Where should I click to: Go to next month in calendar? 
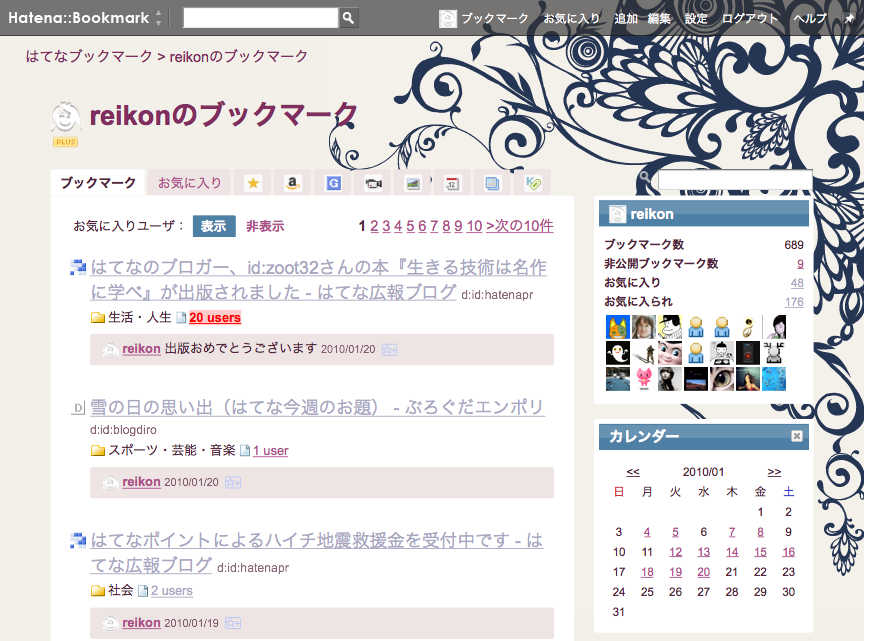(x=774, y=472)
